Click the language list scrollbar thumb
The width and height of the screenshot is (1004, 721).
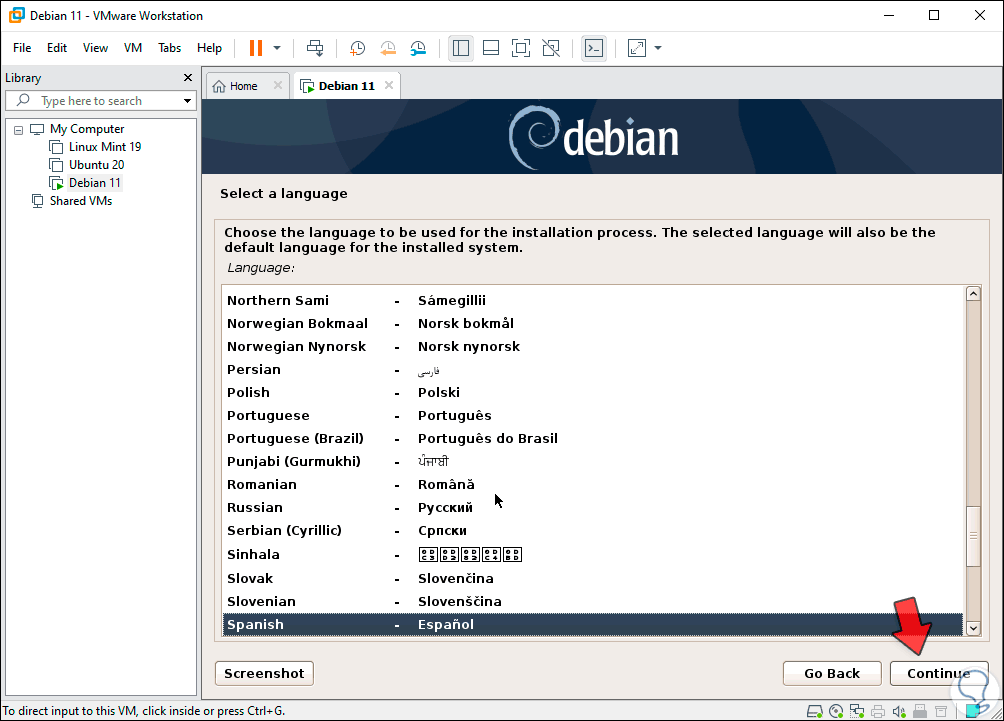click(x=973, y=536)
